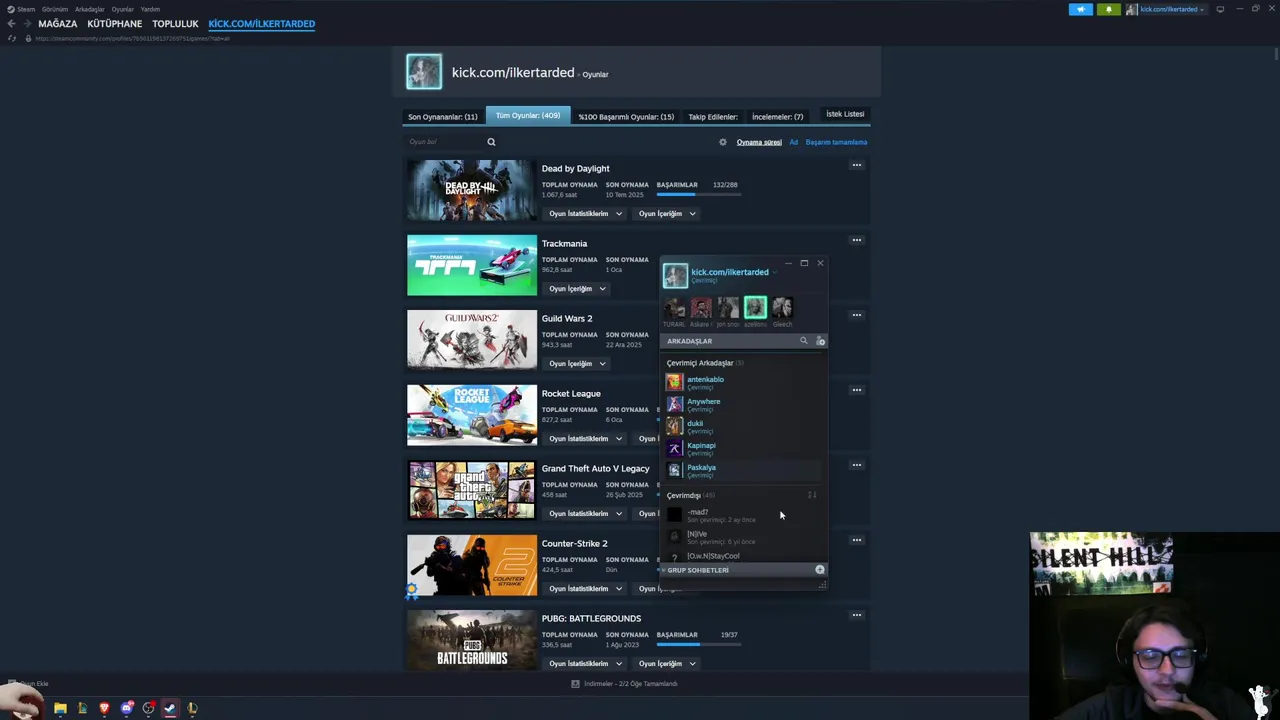This screenshot has height=720, width=1280.
Task: Sort games by Oynama süresi
Action: tap(759, 142)
